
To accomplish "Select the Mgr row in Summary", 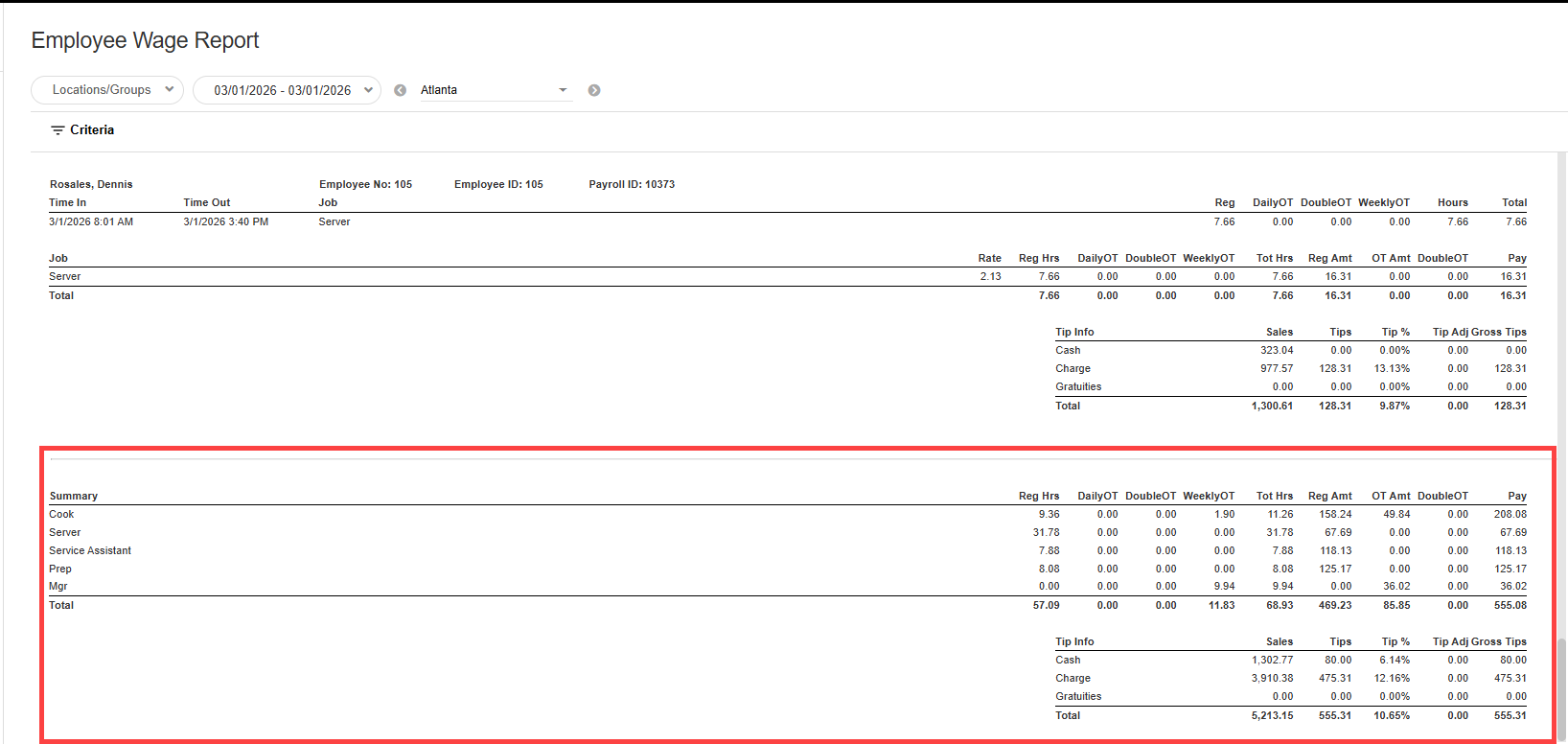I will pos(58,586).
